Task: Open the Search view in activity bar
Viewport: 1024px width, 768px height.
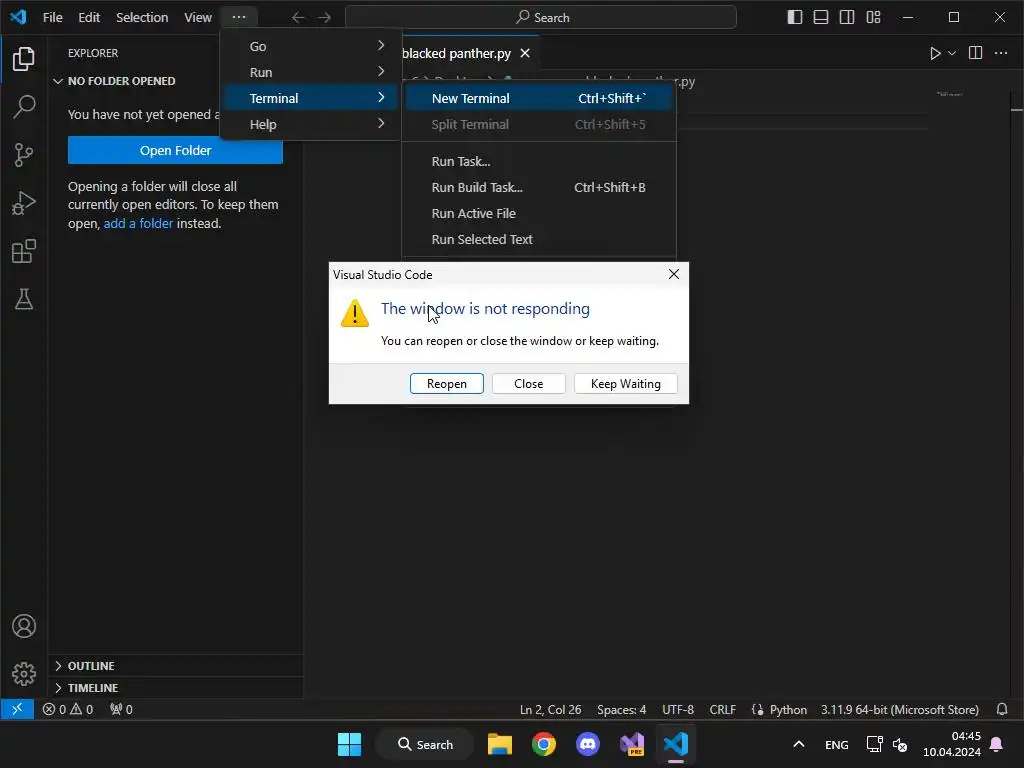Action: coord(24,106)
